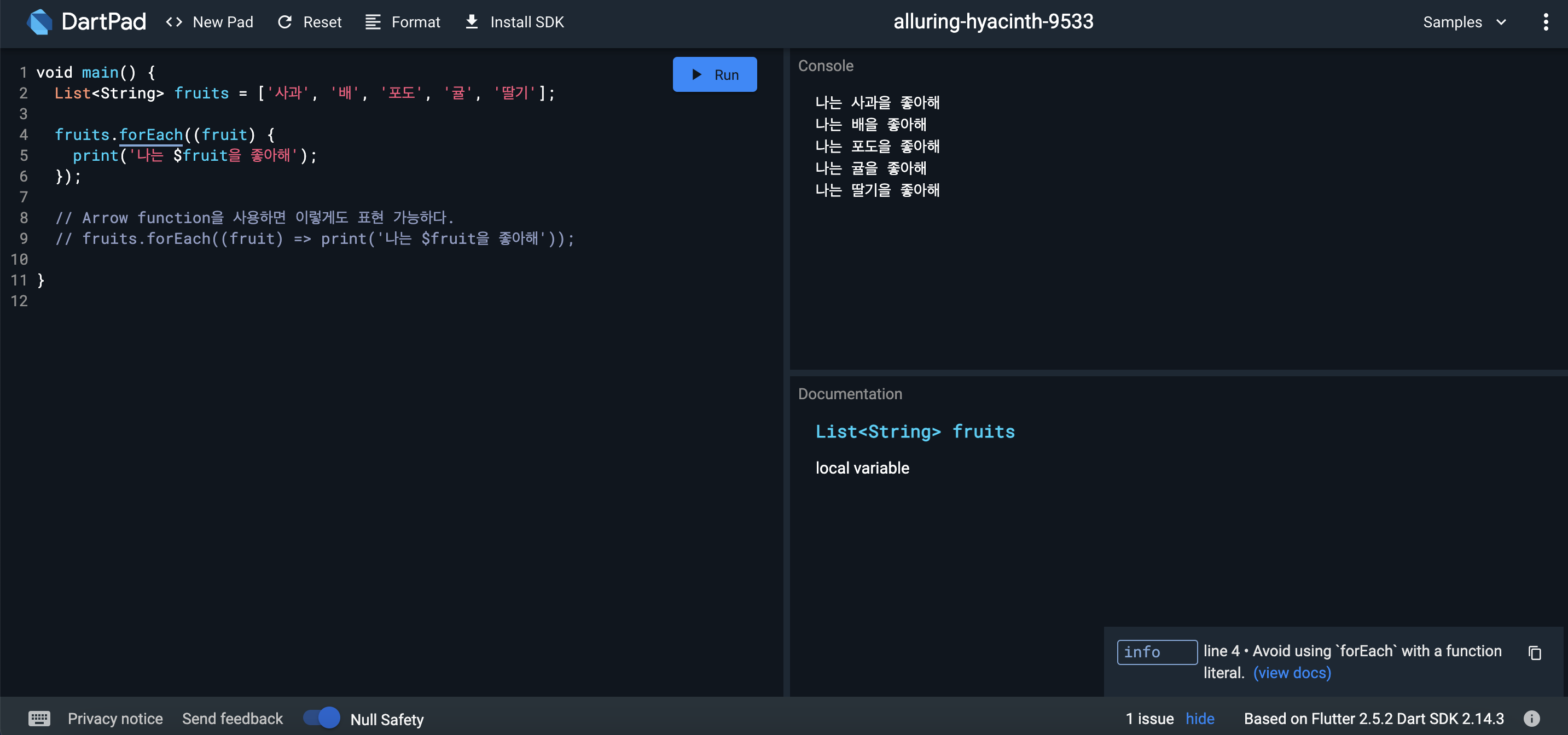Click the Format lines icon
The height and width of the screenshot is (735, 1568).
[373, 22]
